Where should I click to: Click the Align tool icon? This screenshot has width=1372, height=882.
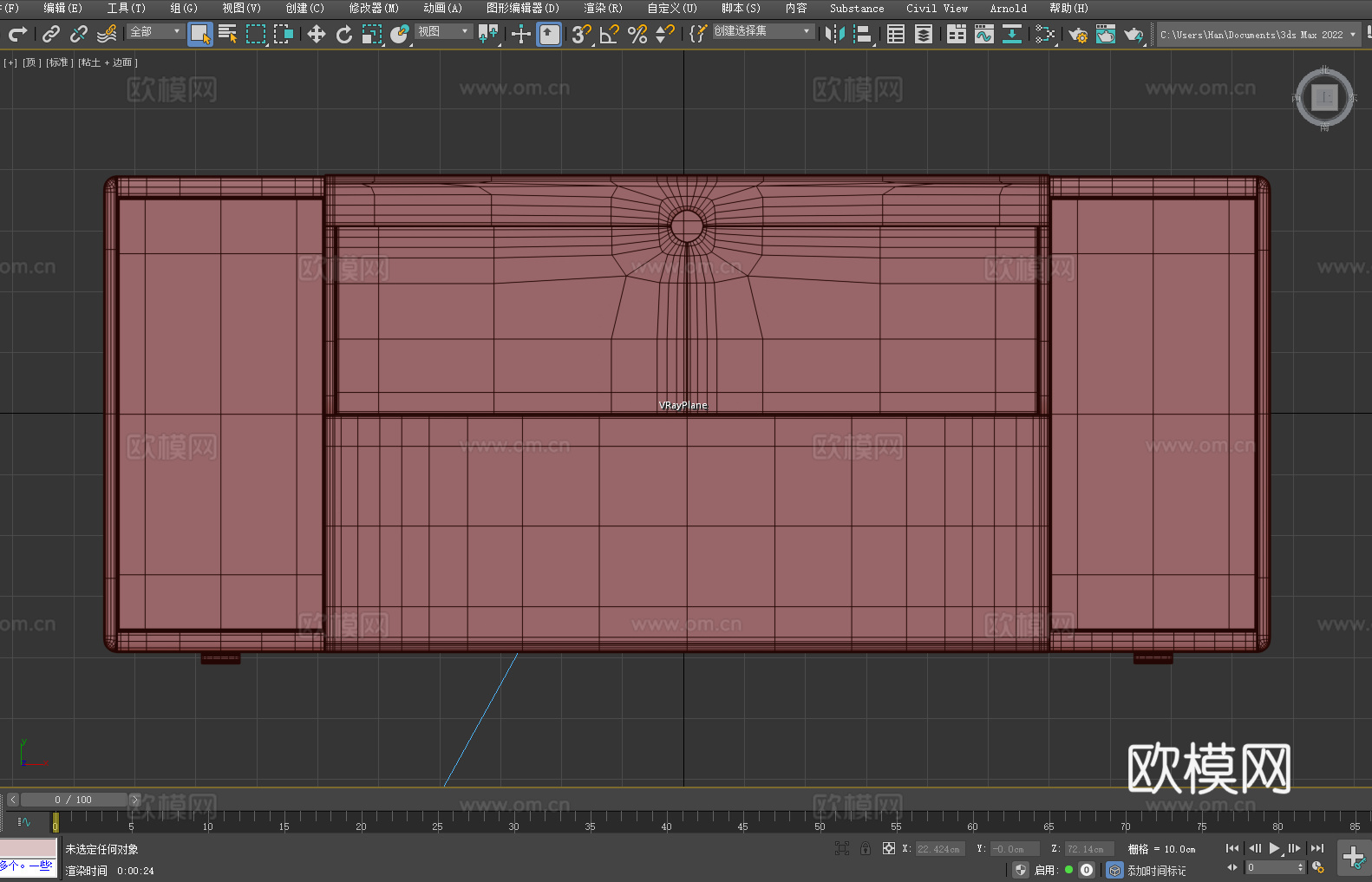[863, 34]
